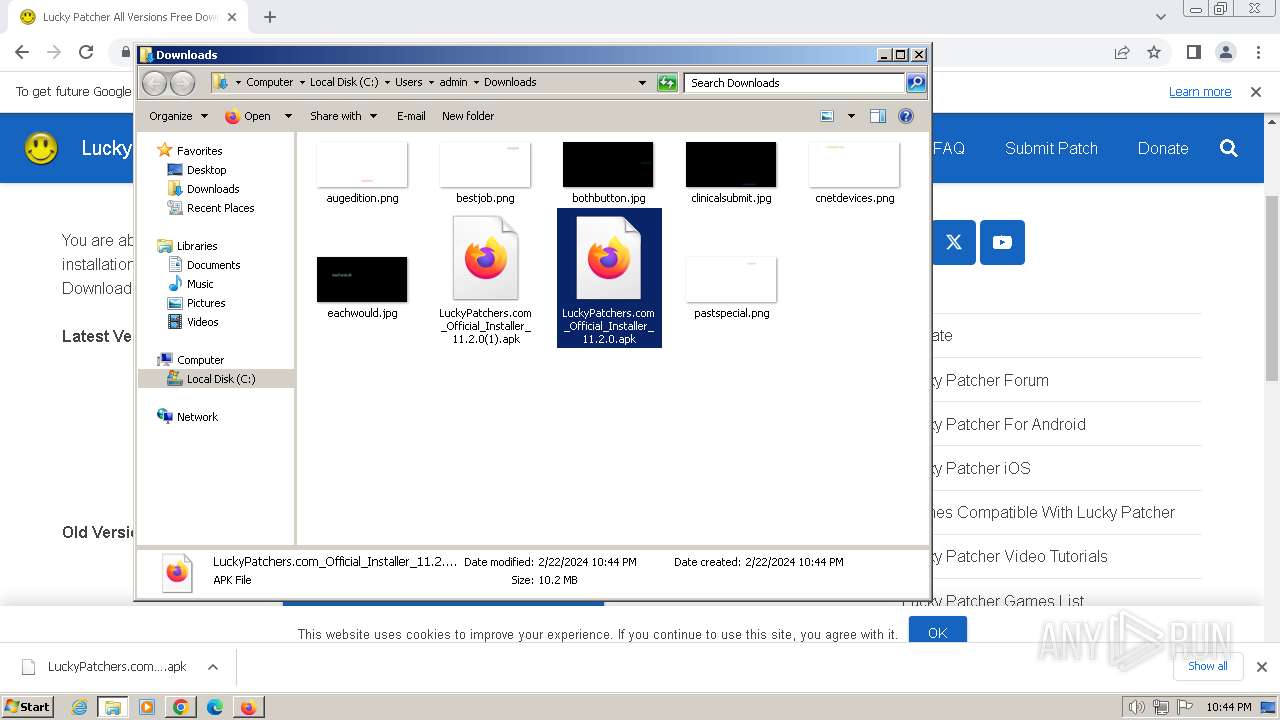Select bestjob.png thumbnail
Screen dimensions: 1280x720
(485, 165)
